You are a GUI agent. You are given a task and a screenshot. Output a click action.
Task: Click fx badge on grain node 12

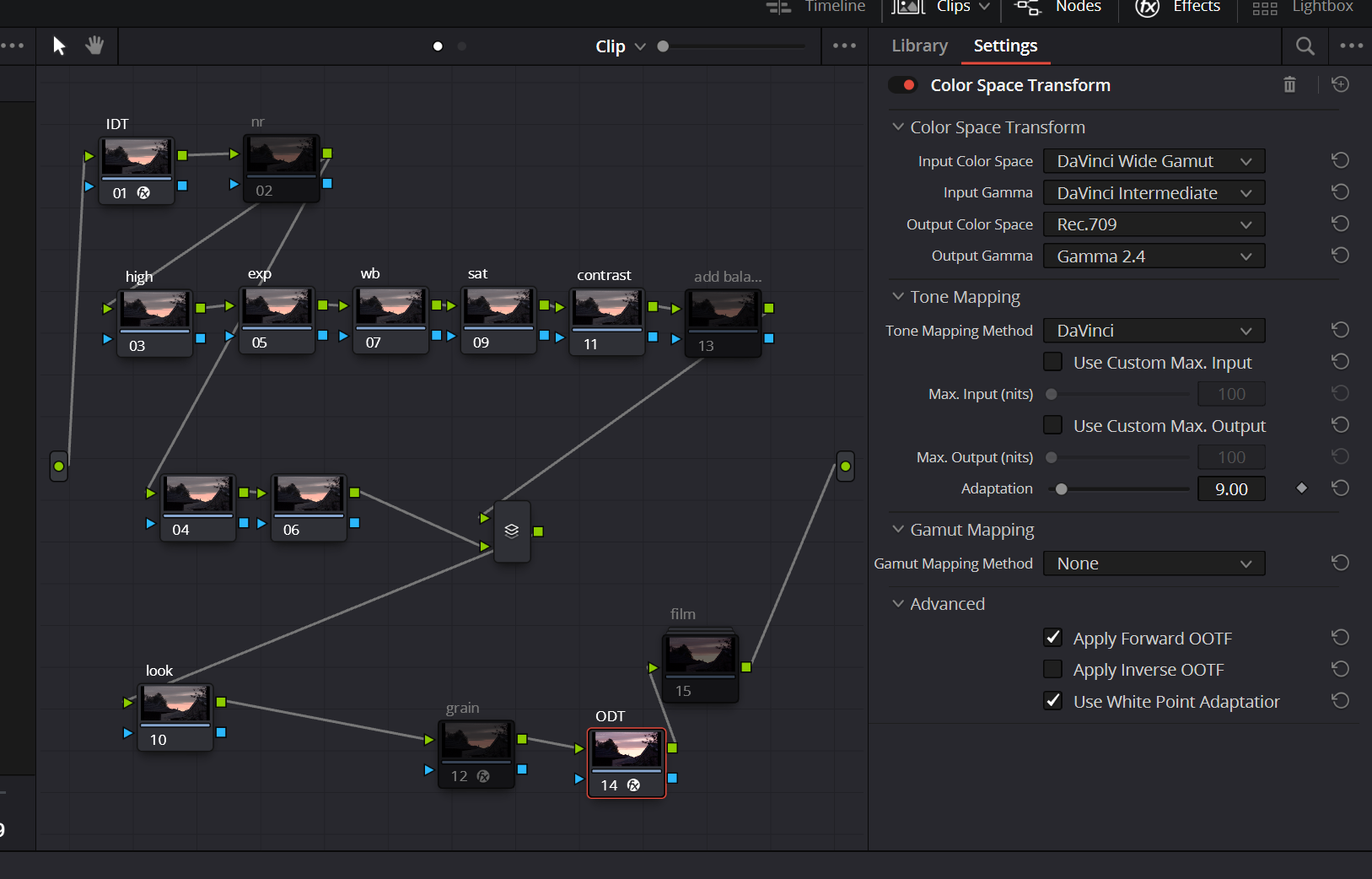[x=483, y=776]
